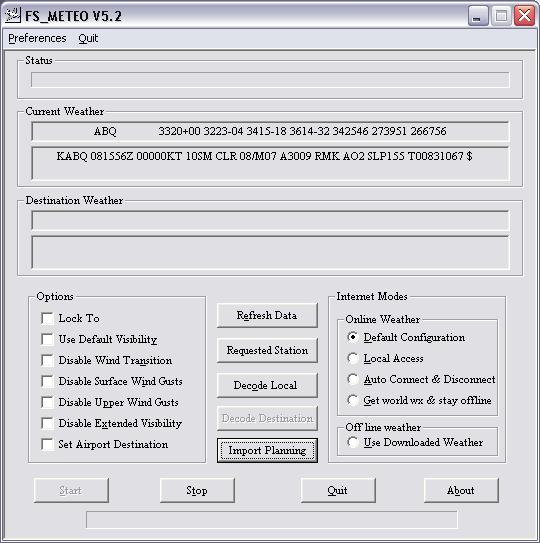The width and height of the screenshot is (540, 543).
Task: Click the Requested Station button
Action: pyautogui.click(x=267, y=350)
